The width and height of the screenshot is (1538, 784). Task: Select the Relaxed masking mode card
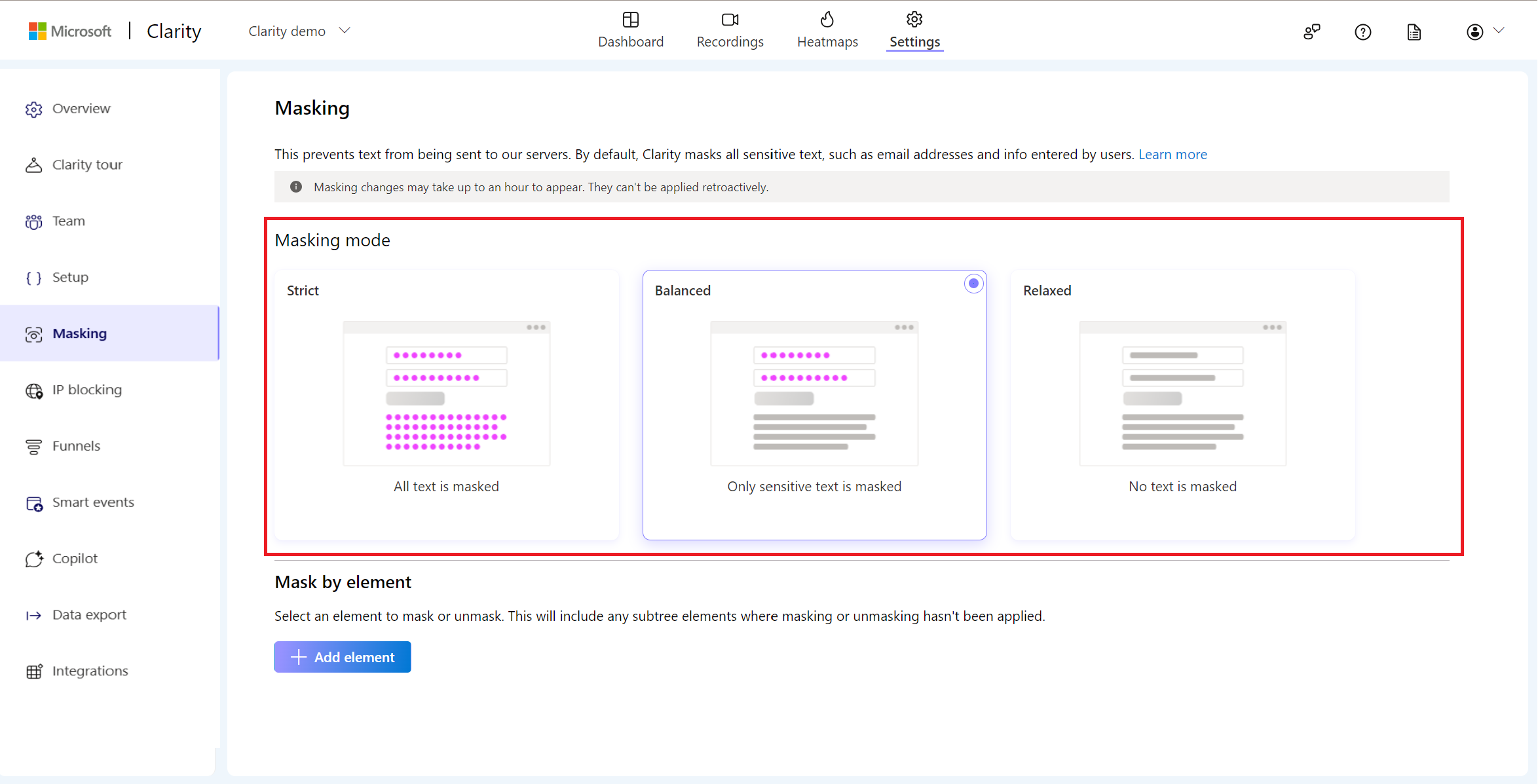(1182, 405)
